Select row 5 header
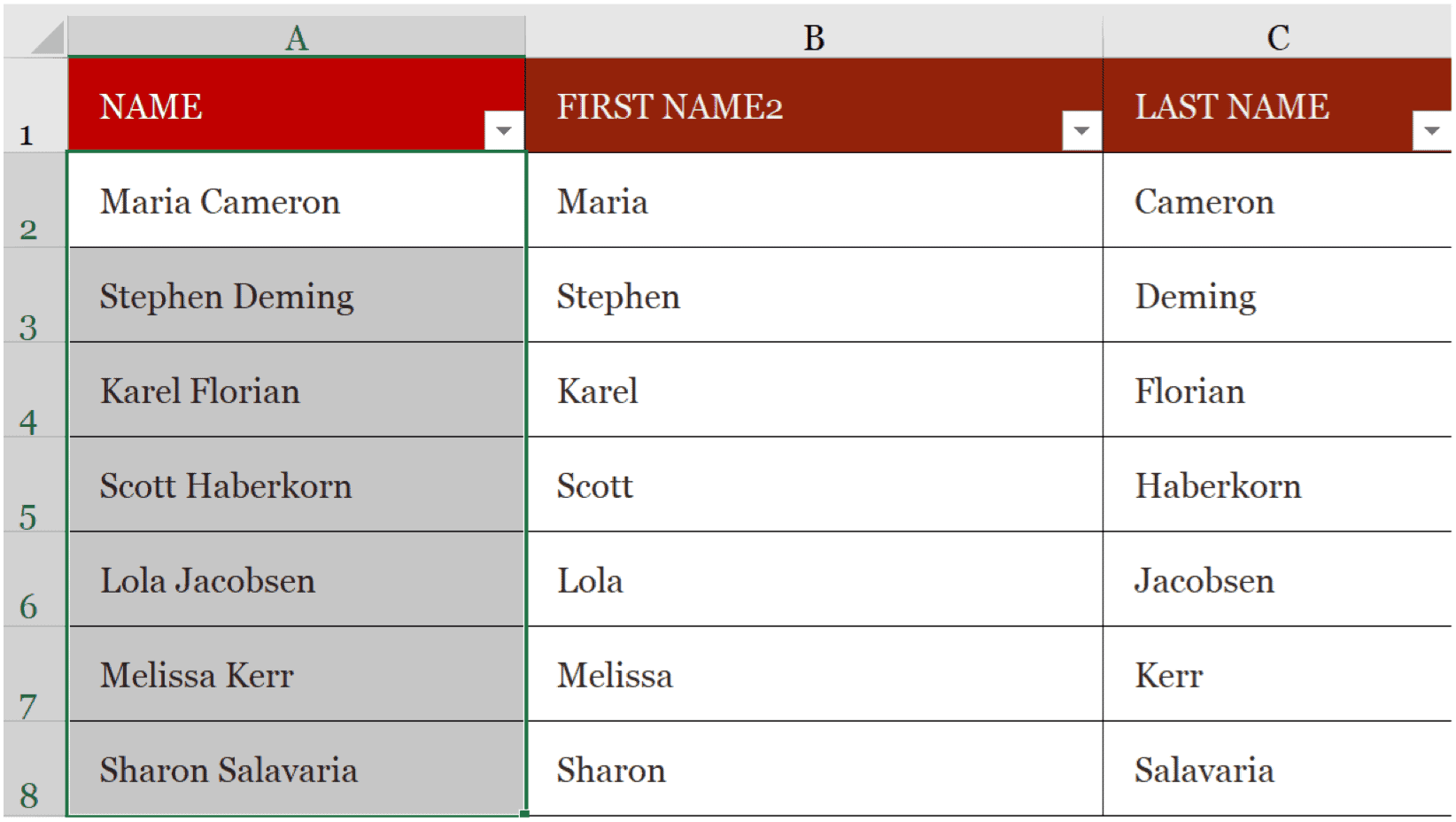The height and width of the screenshot is (822, 1456). coord(35,485)
